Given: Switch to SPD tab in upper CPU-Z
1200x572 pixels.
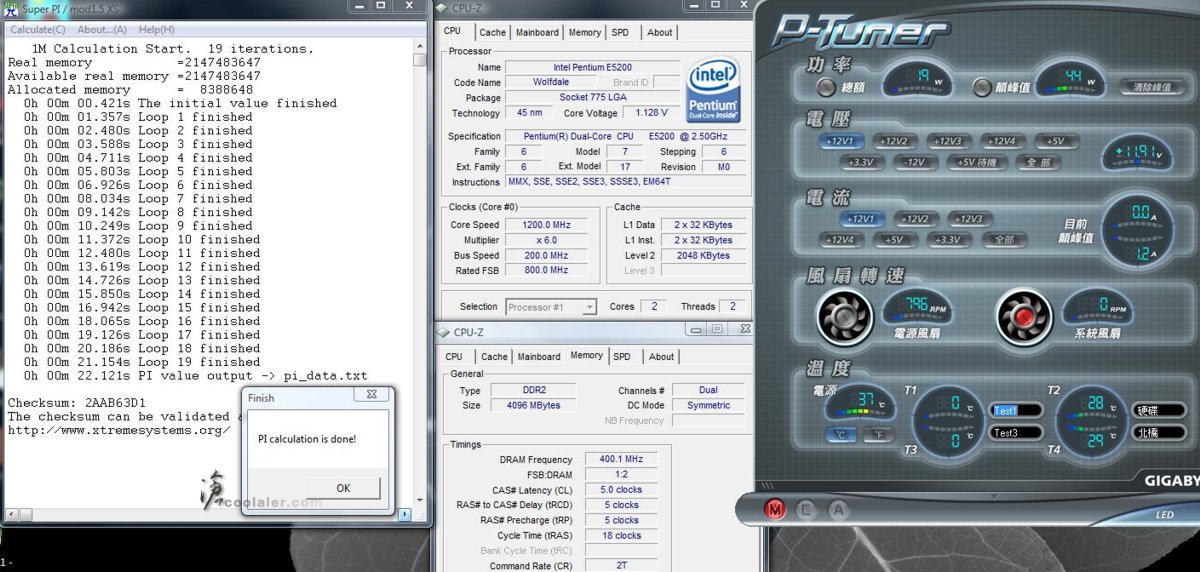Looking at the screenshot, I should (x=621, y=32).
